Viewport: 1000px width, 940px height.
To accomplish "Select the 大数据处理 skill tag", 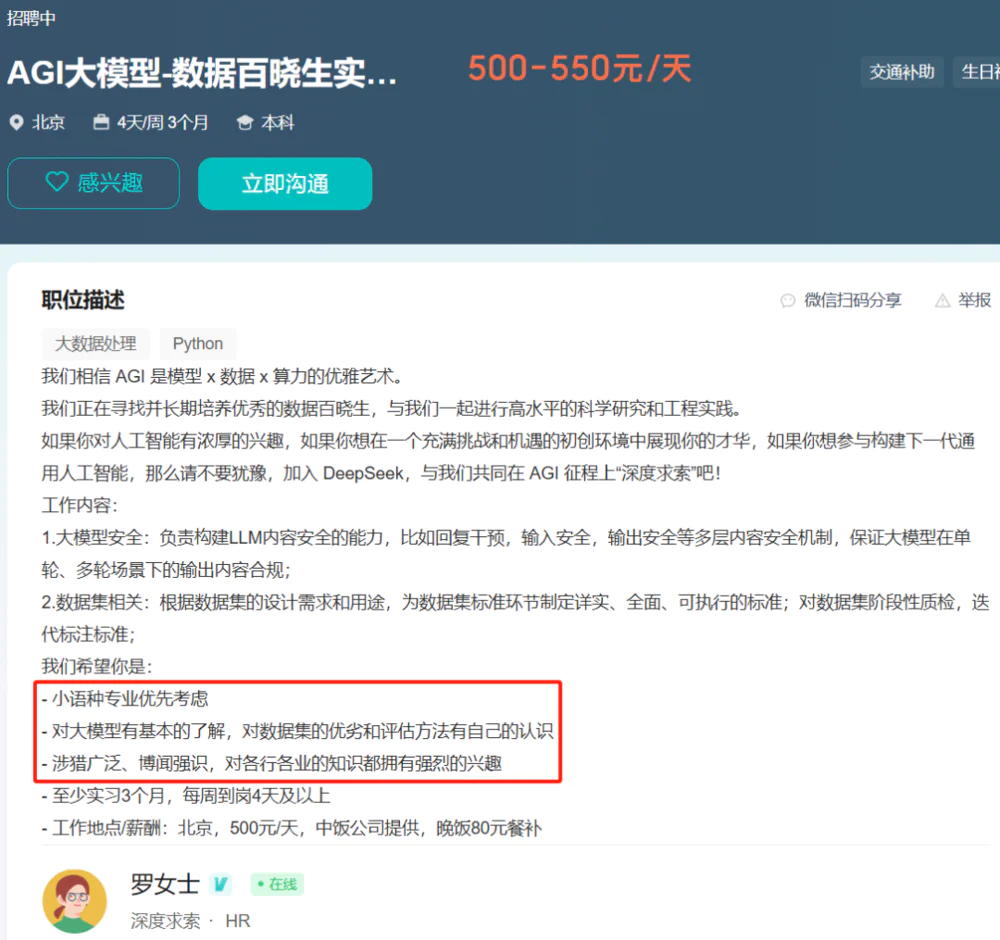I will 95,344.
